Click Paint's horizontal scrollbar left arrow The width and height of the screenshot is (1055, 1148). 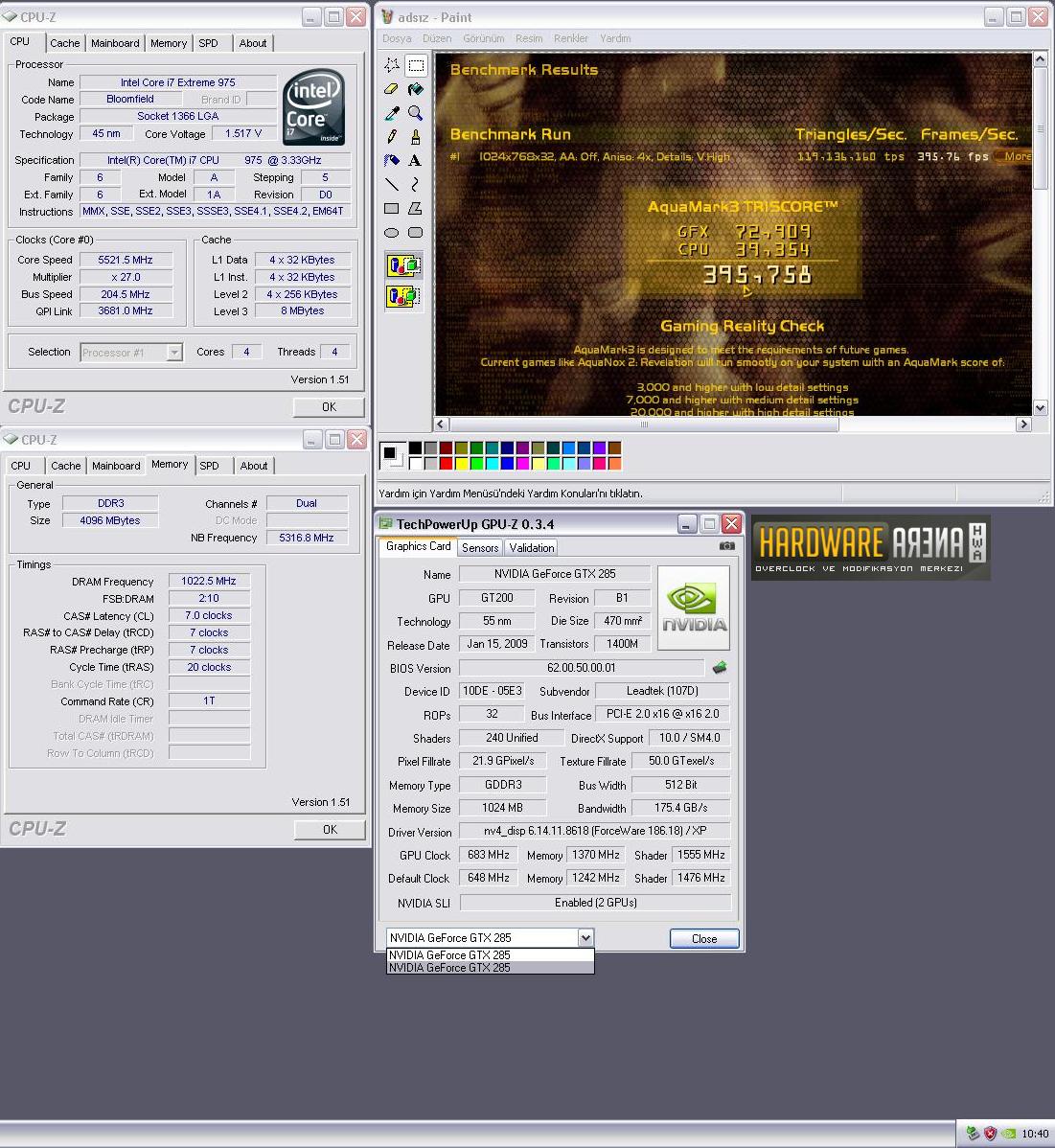click(x=441, y=424)
